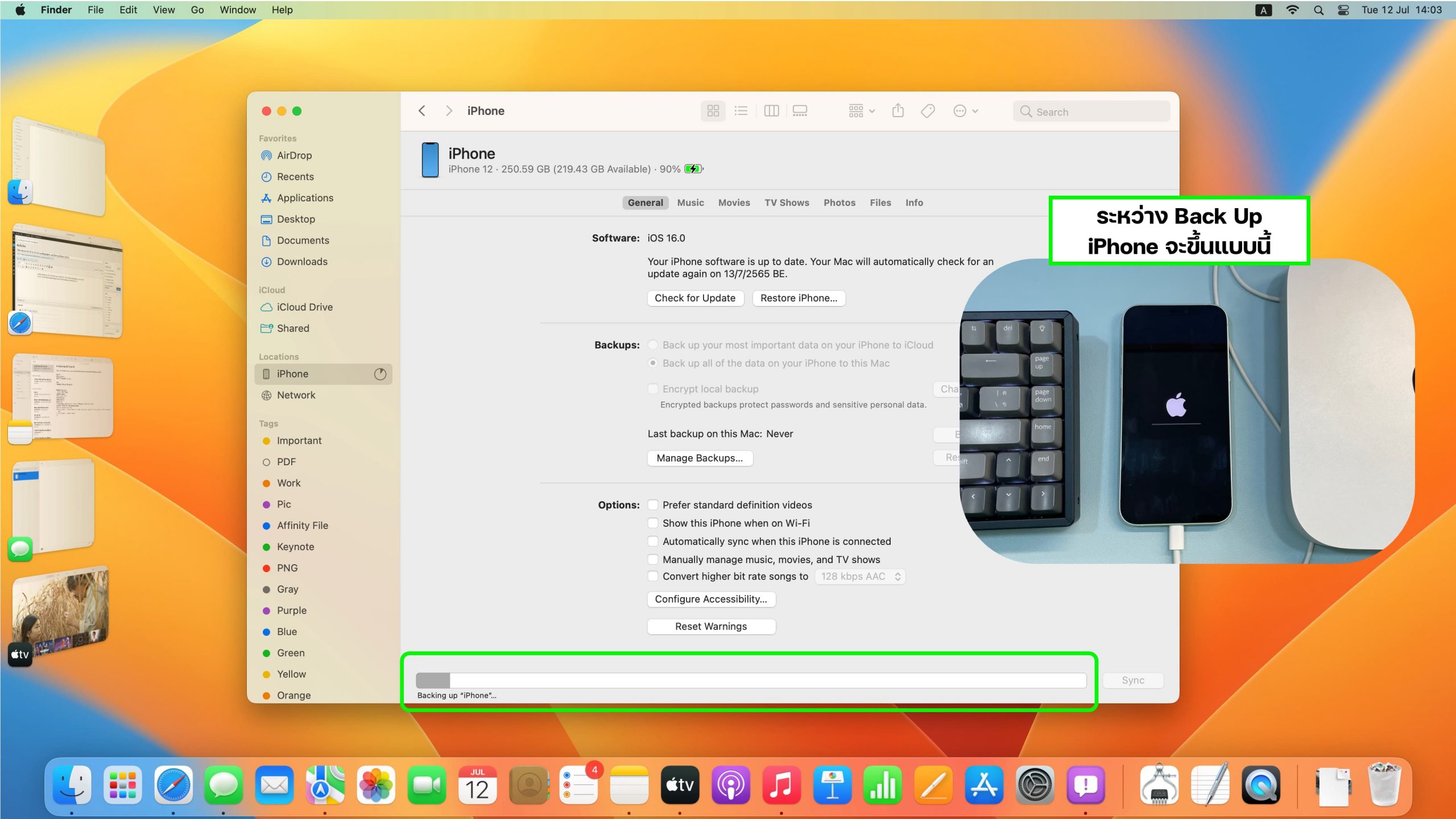Switch Finder to gallery view
The height and width of the screenshot is (819, 1456).
click(800, 111)
